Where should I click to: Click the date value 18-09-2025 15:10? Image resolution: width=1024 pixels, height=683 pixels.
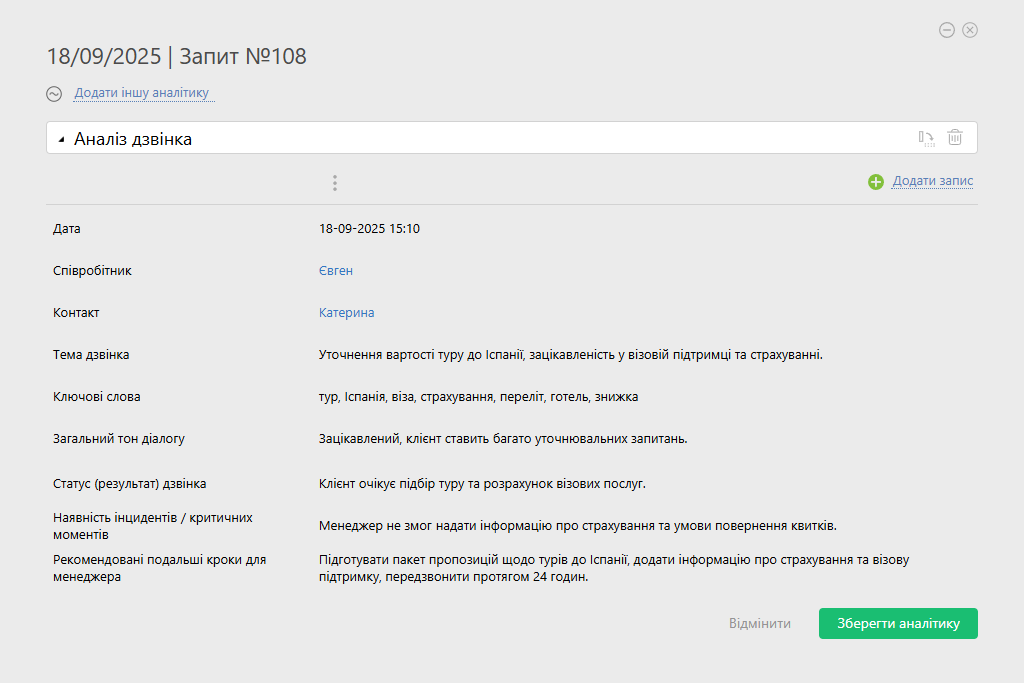pyautogui.click(x=369, y=229)
